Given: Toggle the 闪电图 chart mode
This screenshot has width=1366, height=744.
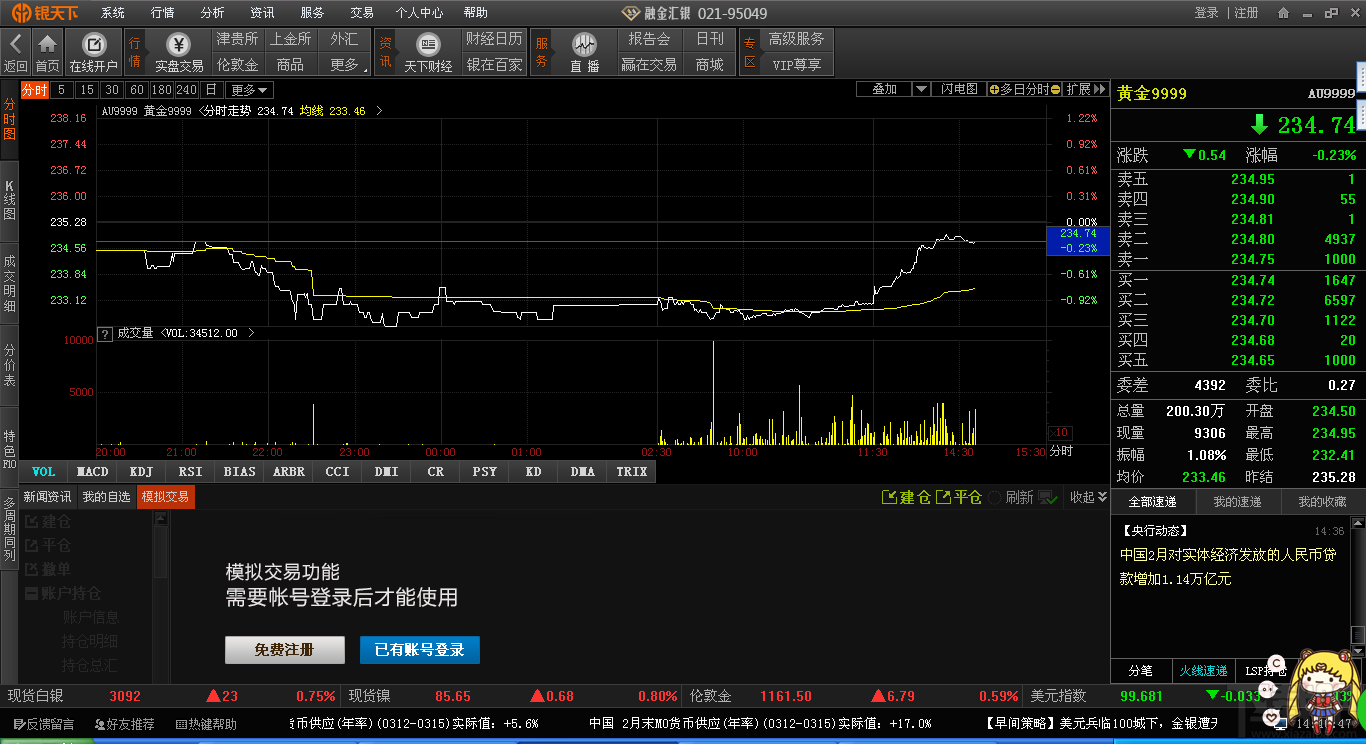Looking at the screenshot, I should [959, 89].
